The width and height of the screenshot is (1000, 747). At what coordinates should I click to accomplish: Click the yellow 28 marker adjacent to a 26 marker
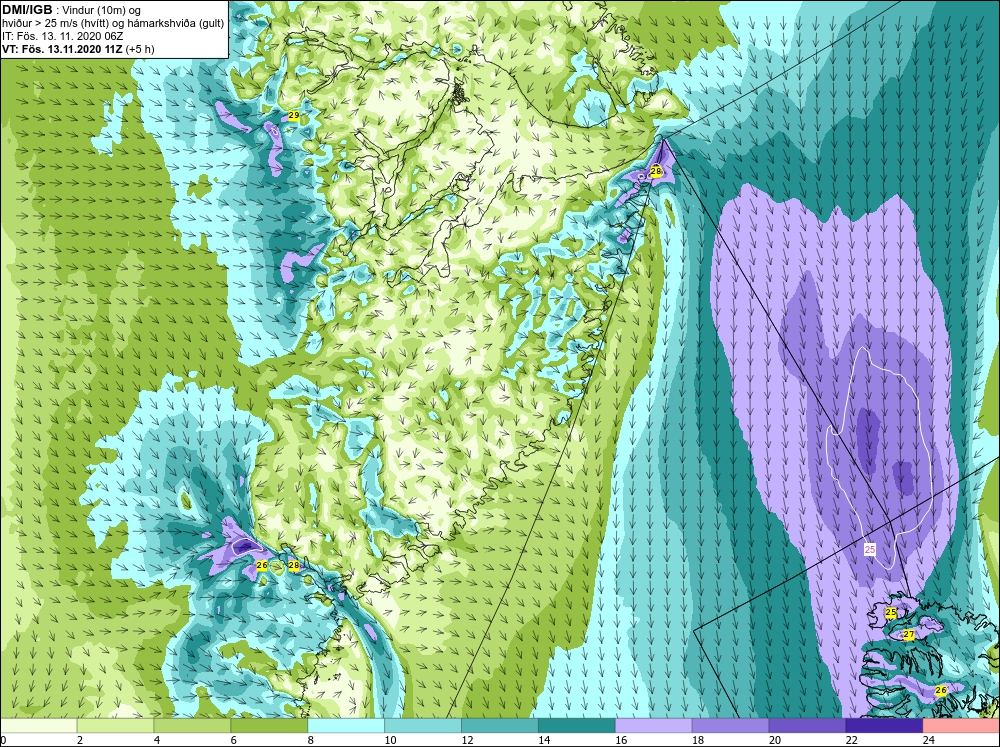(x=293, y=565)
